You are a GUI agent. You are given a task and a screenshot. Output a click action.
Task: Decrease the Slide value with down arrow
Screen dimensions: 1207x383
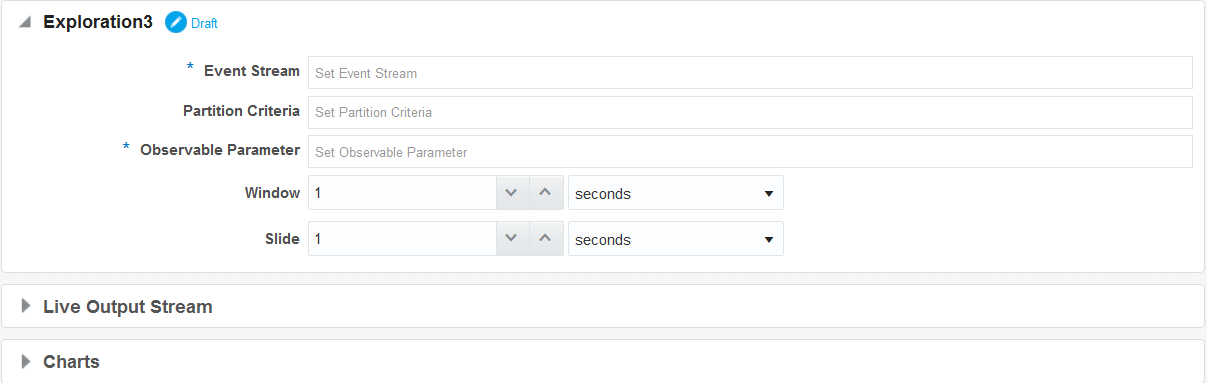coord(511,239)
